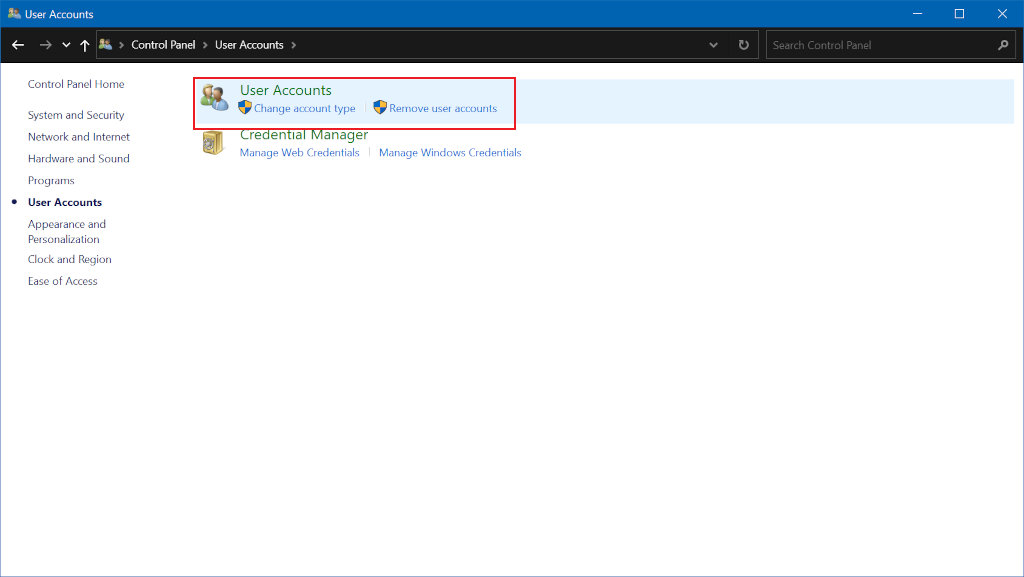
Task: Open the address bar history dropdown
Action: [x=713, y=45]
